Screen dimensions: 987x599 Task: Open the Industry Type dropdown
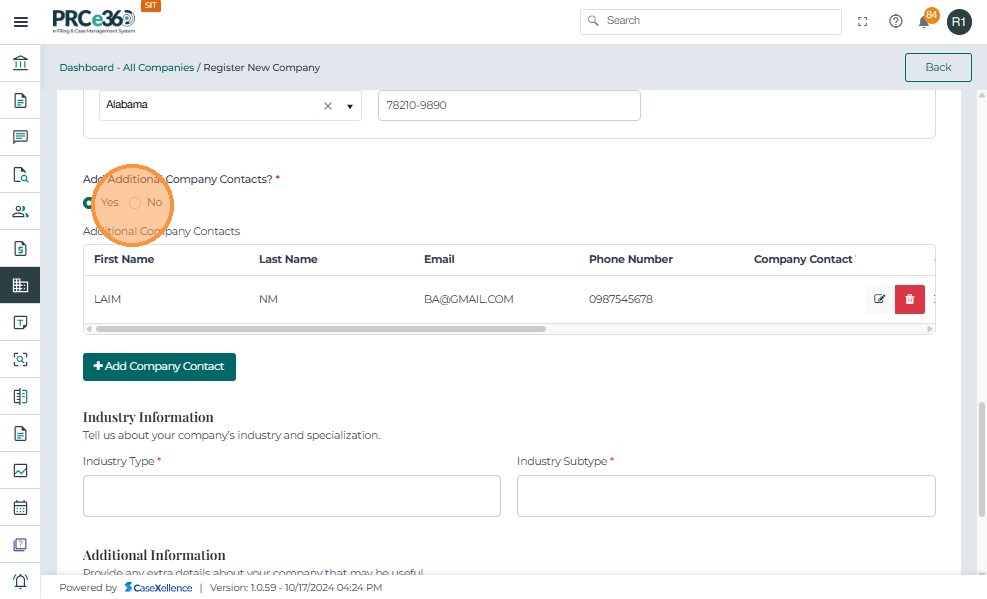point(291,496)
